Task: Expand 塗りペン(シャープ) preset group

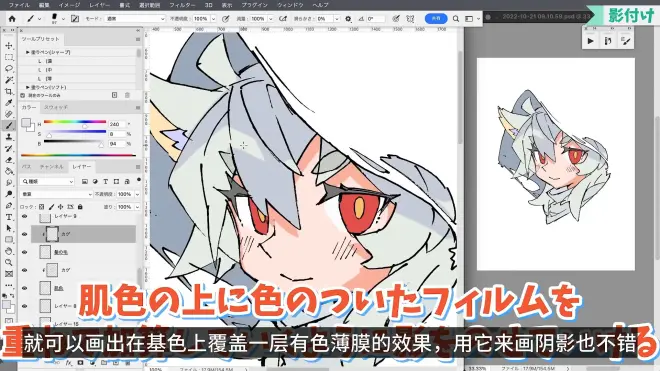Action: 28,52
